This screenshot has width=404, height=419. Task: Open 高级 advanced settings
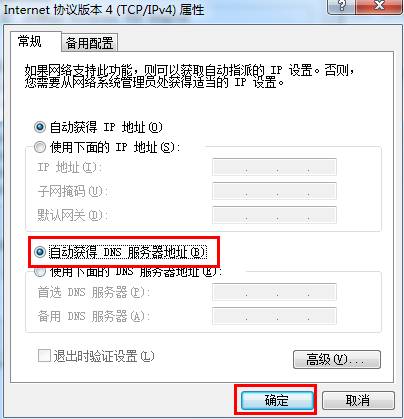(337, 359)
